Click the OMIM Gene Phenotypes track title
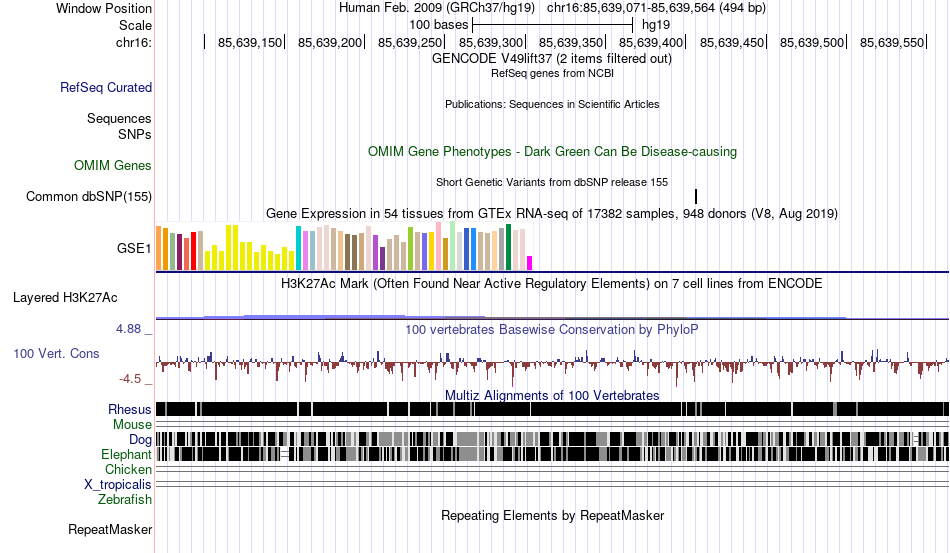 [552, 151]
